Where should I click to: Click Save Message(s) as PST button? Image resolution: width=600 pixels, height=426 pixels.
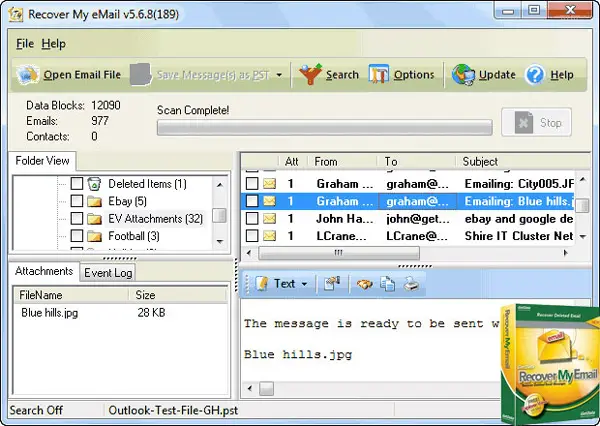201,75
